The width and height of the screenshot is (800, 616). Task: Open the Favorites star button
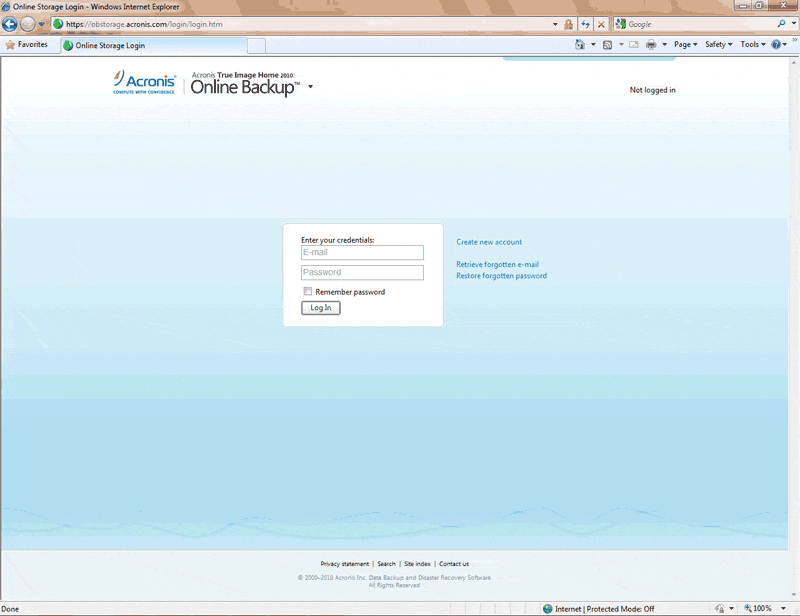tap(27, 45)
